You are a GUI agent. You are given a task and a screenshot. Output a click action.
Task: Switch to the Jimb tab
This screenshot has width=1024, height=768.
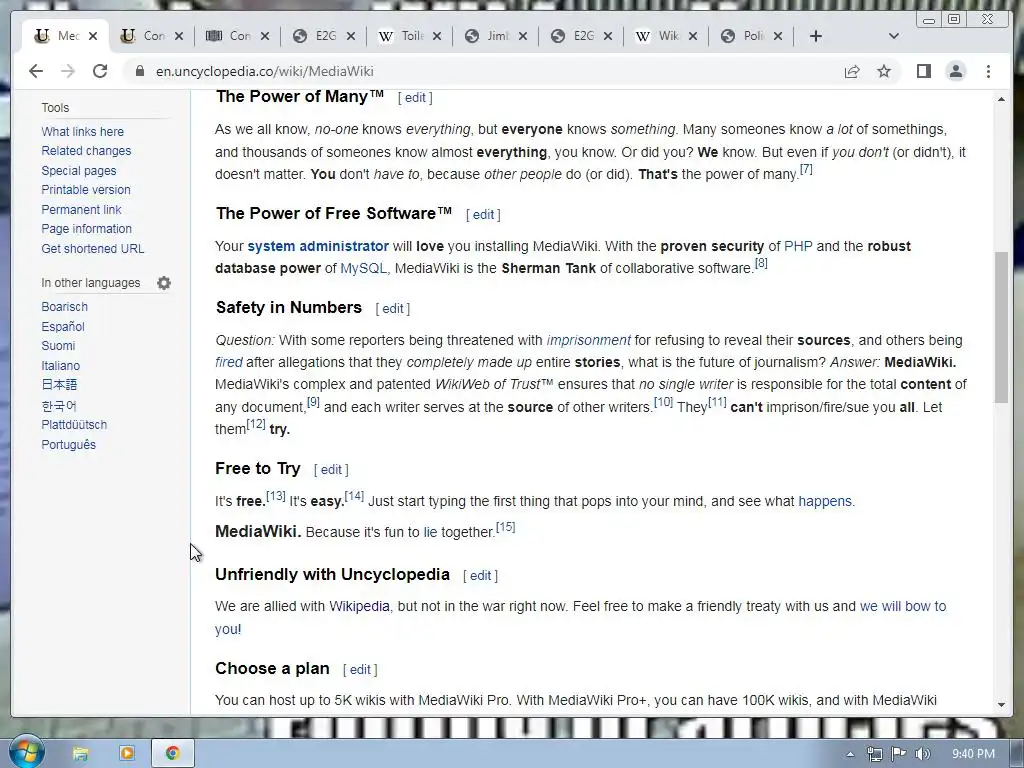pos(488,36)
